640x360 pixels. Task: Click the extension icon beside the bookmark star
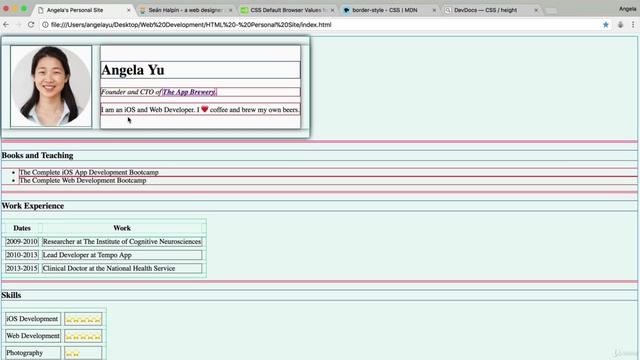(620, 24)
